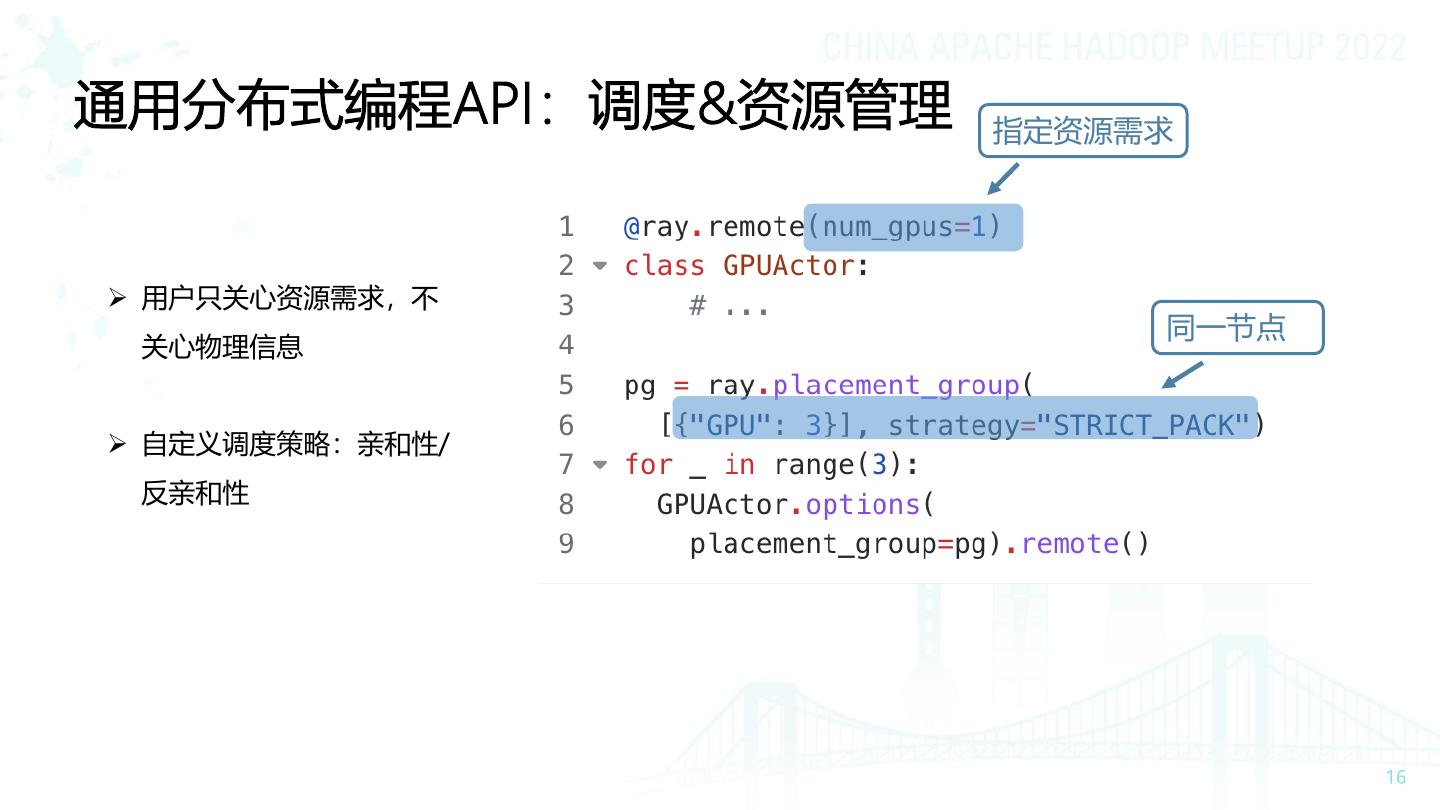Viewport: 1440px width, 810px height.
Task: Collapse the fold arrow at line 2
Action: click(x=600, y=266)
